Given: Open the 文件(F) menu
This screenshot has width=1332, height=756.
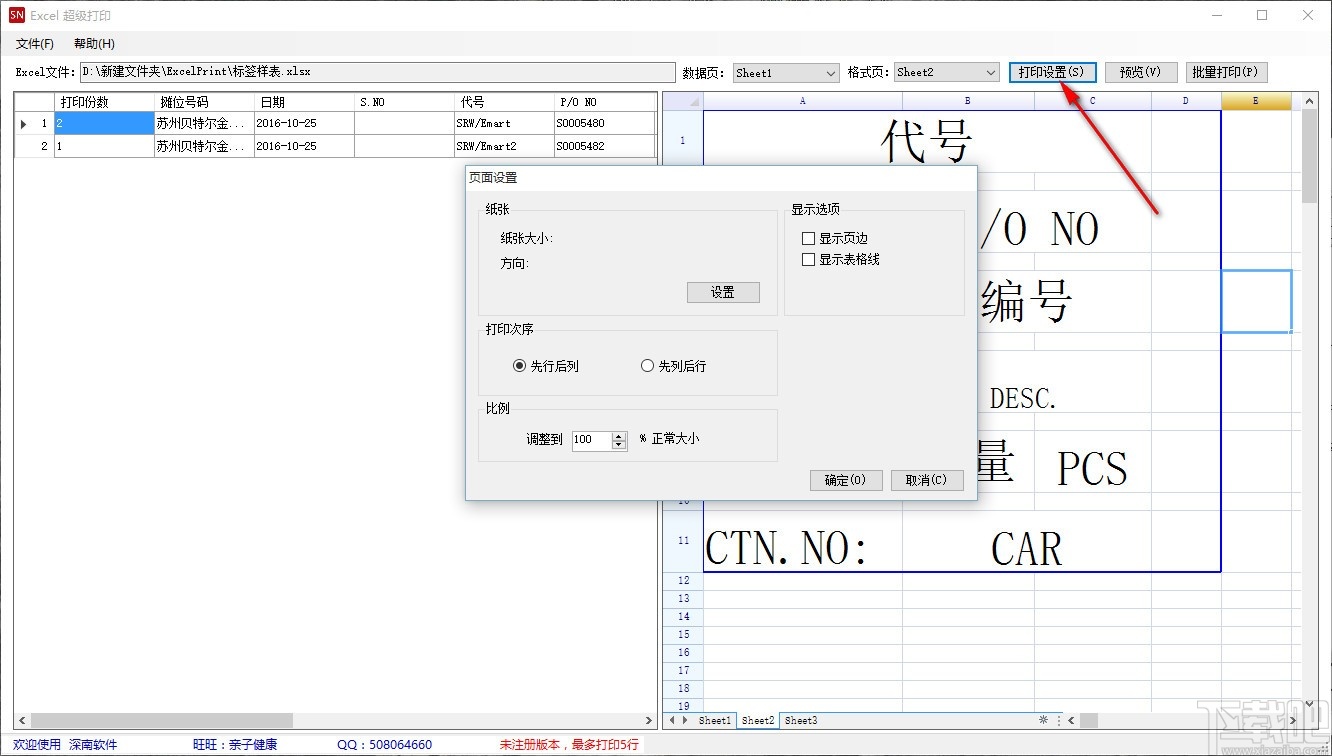Looking at the screenshot, I should point(35,44).
